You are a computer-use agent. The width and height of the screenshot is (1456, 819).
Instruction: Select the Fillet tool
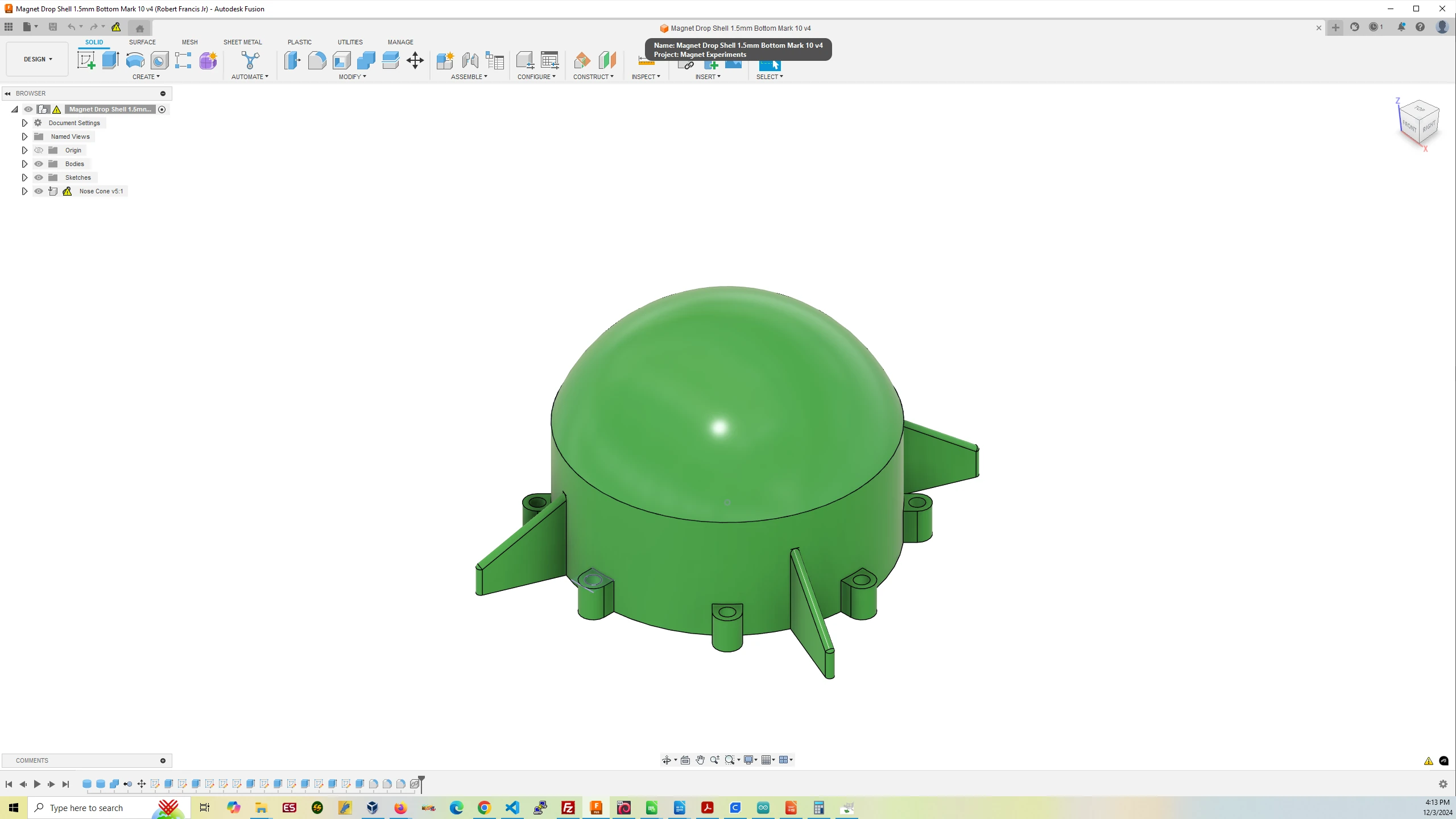(x=317, y=60)
